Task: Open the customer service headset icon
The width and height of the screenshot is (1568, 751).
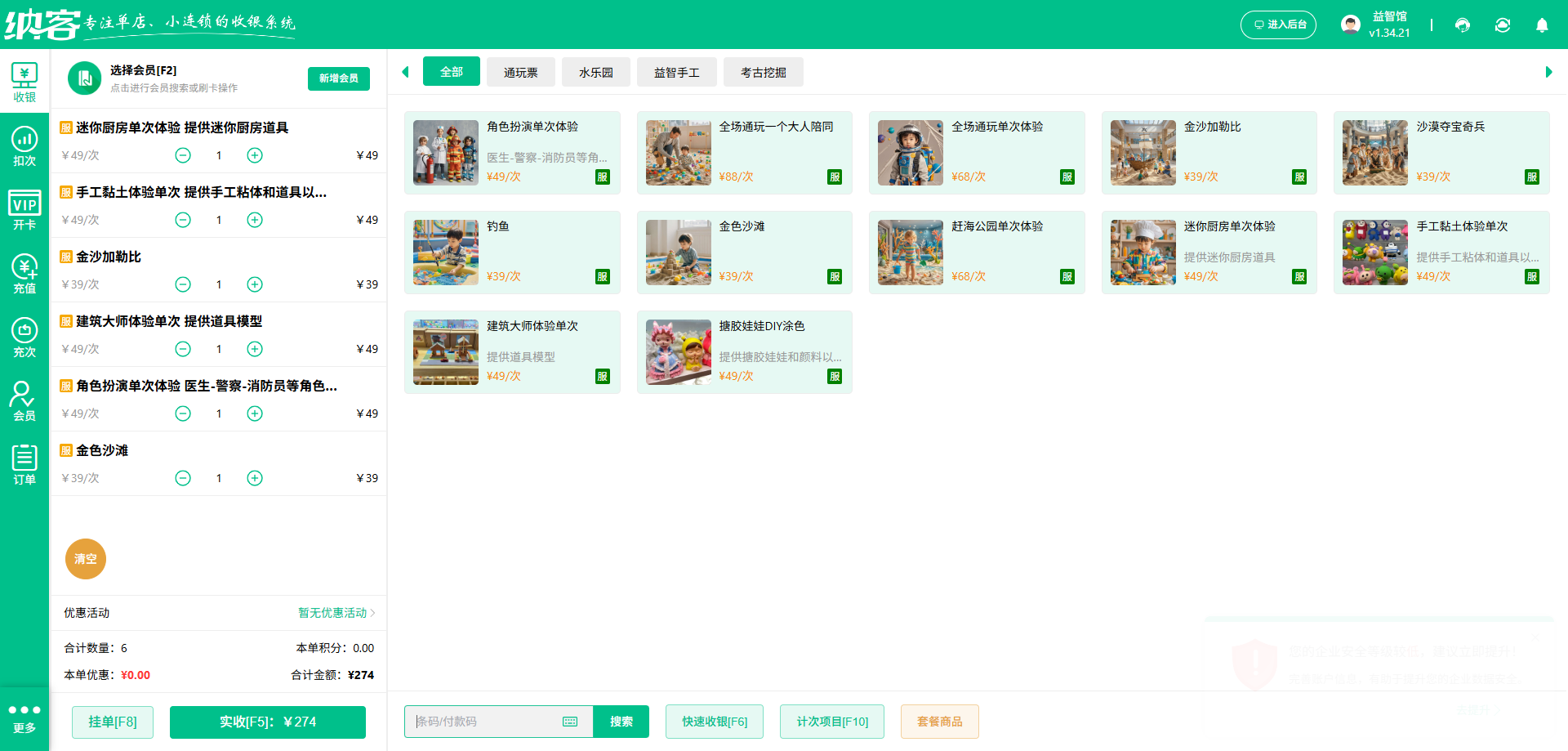Action: point(1462,25)
